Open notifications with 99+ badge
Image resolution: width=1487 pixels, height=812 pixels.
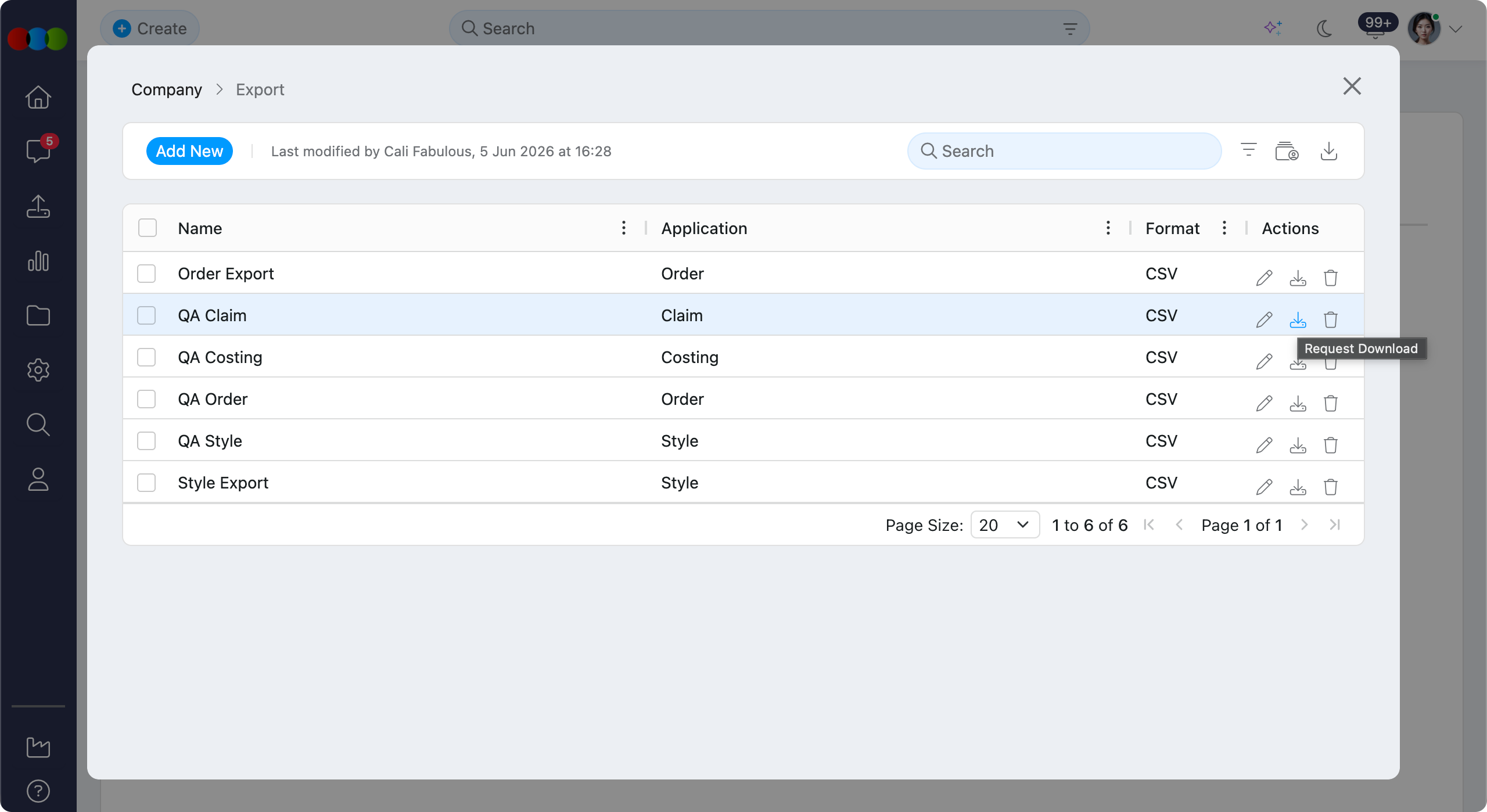point(1377,26)
